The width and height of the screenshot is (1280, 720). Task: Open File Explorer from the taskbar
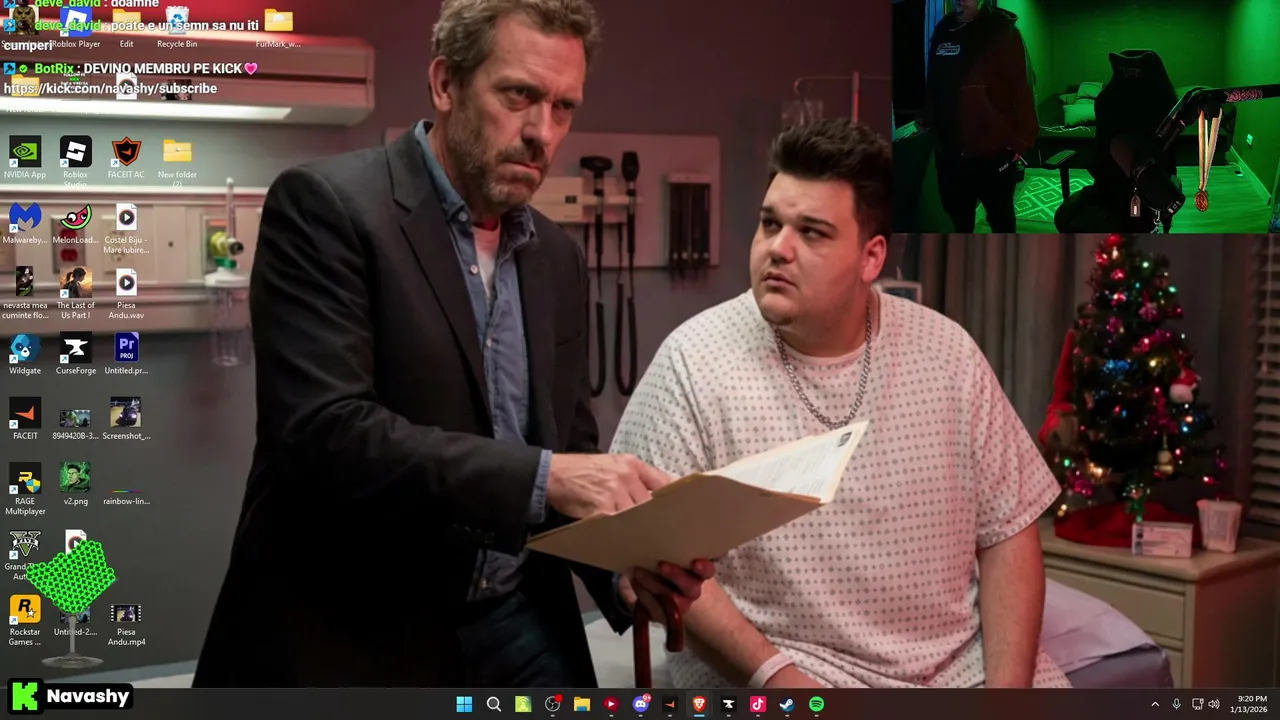581,704
